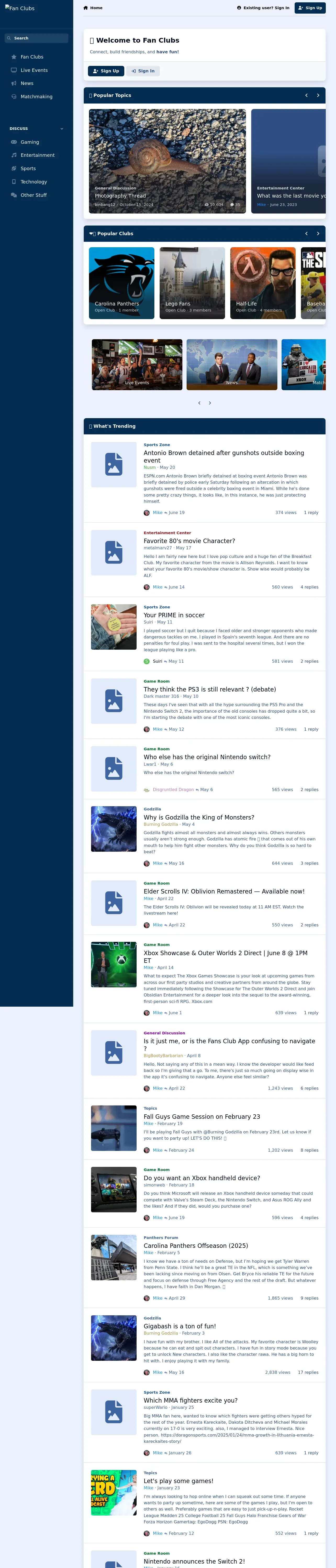
Task: Open the Half-Life club card
Action: coord(263,283)
